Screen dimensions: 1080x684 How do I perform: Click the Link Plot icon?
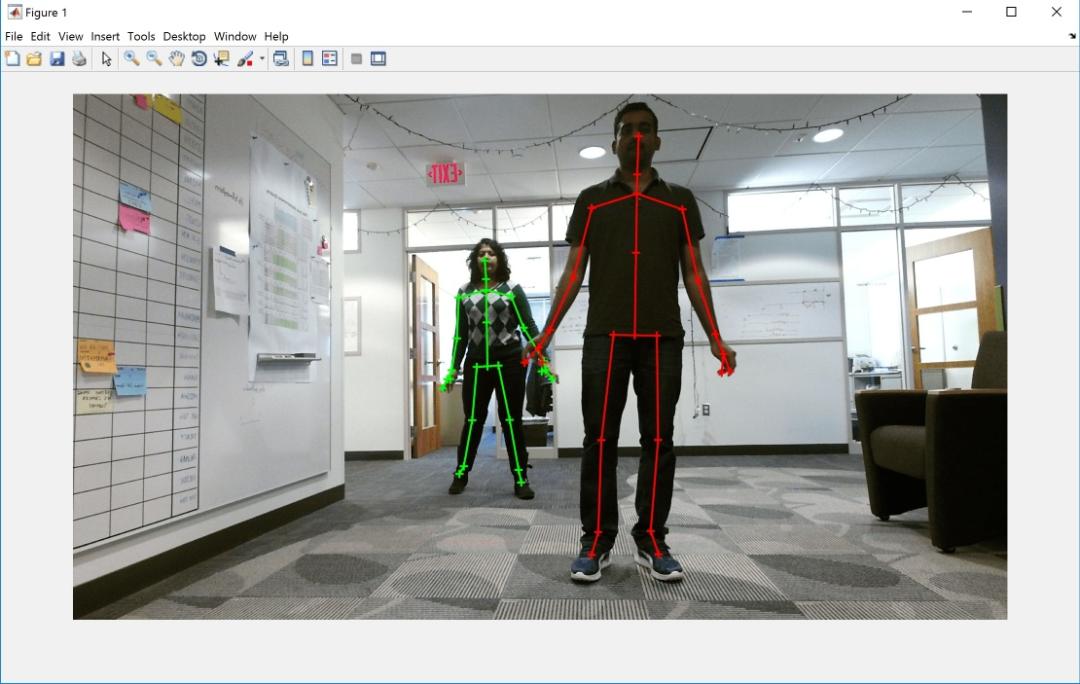[x=280, y=59]
